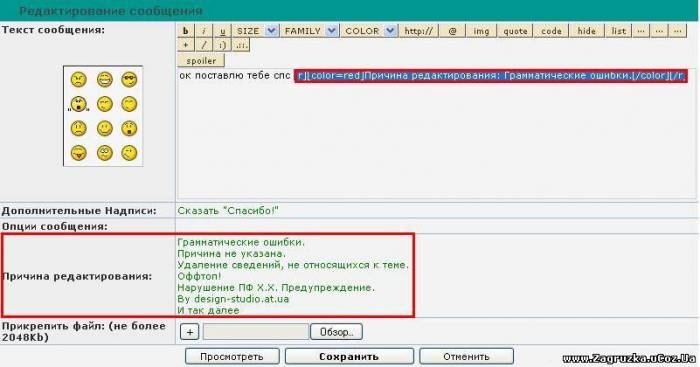Click the Отменить button

tap(467, 357)
